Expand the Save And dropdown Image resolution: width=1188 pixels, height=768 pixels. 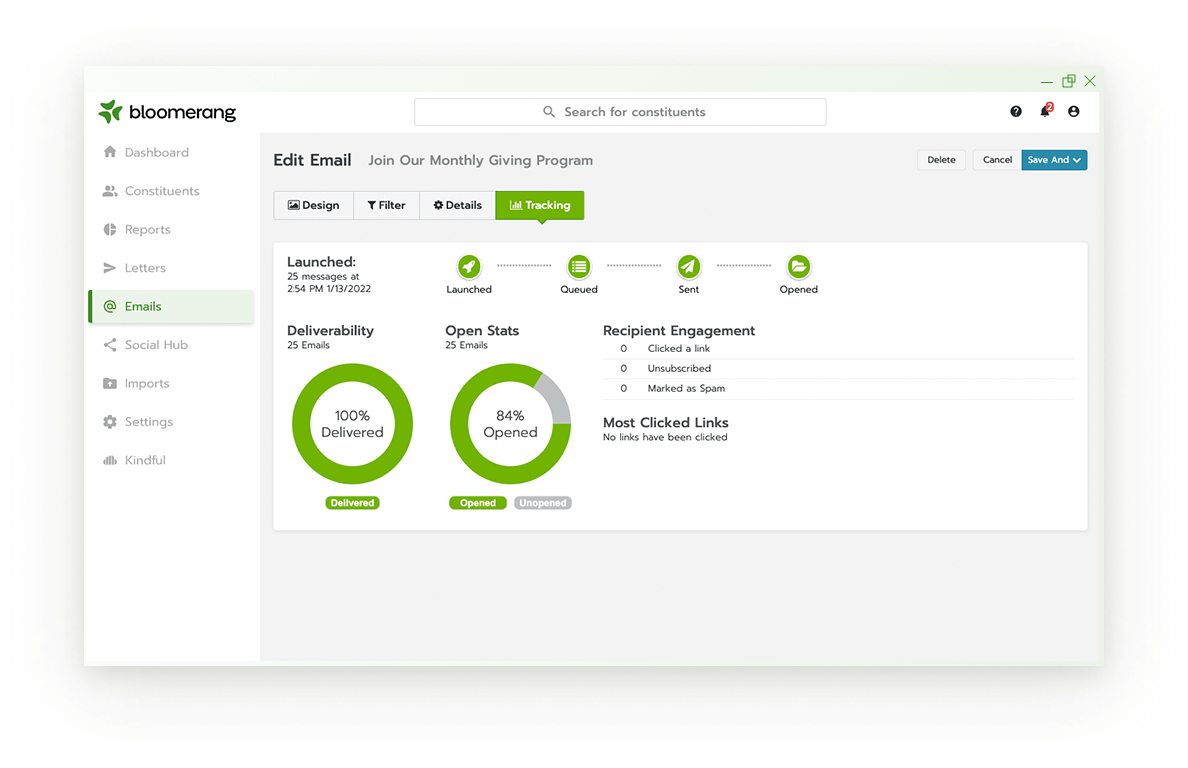[x=1054, y=160]
